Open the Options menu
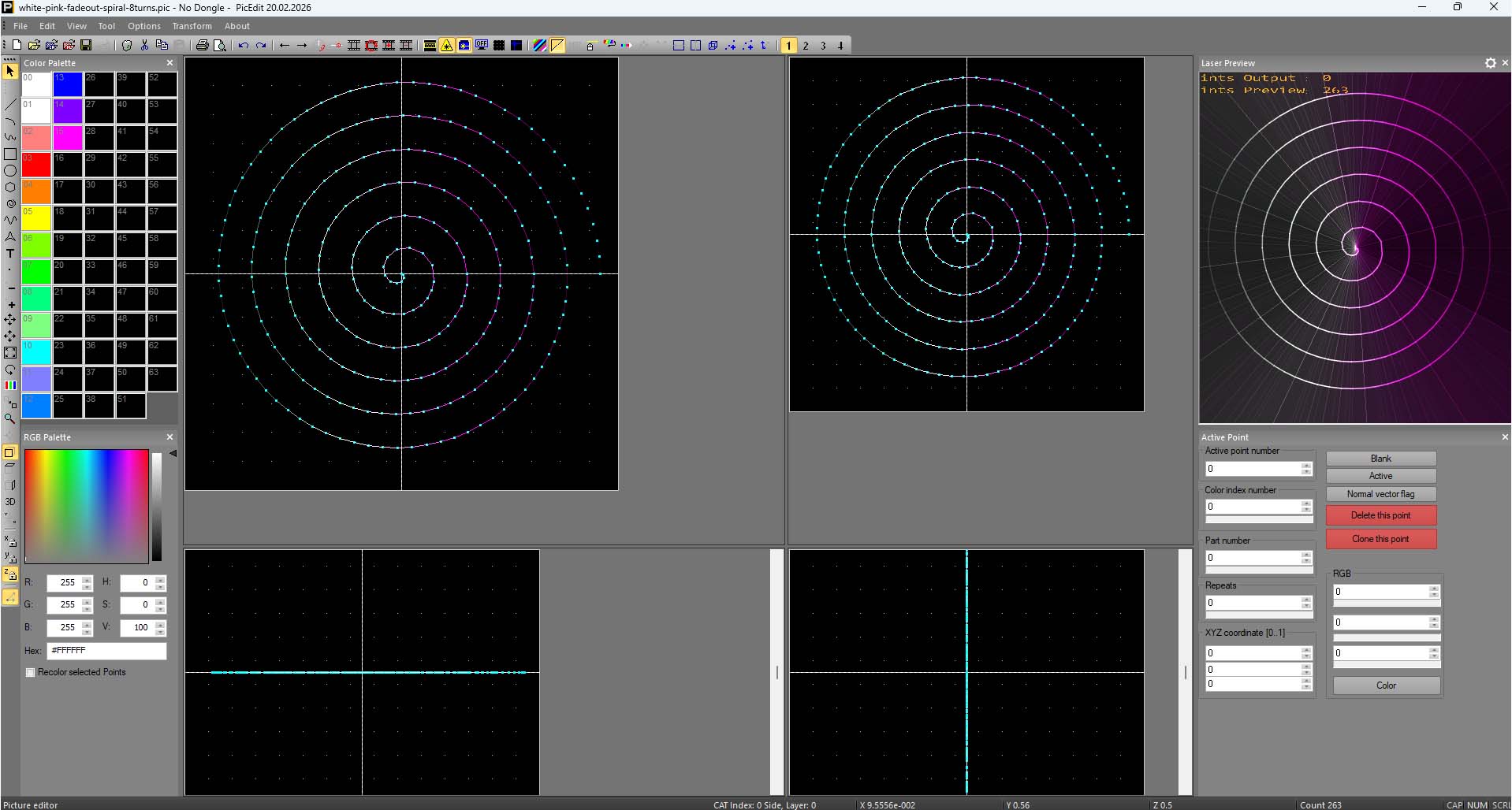Viewport: 1512px width, 810px height. click(144, 26)
